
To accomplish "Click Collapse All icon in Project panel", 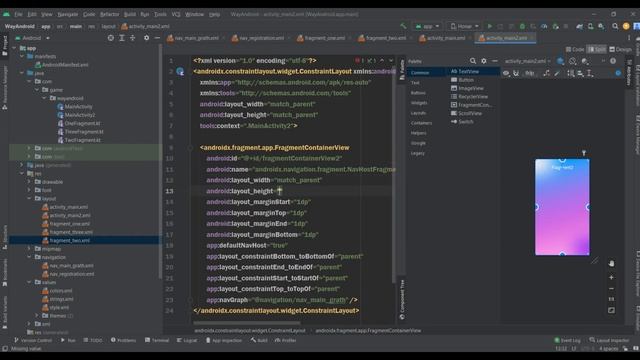I will (133, 38).
